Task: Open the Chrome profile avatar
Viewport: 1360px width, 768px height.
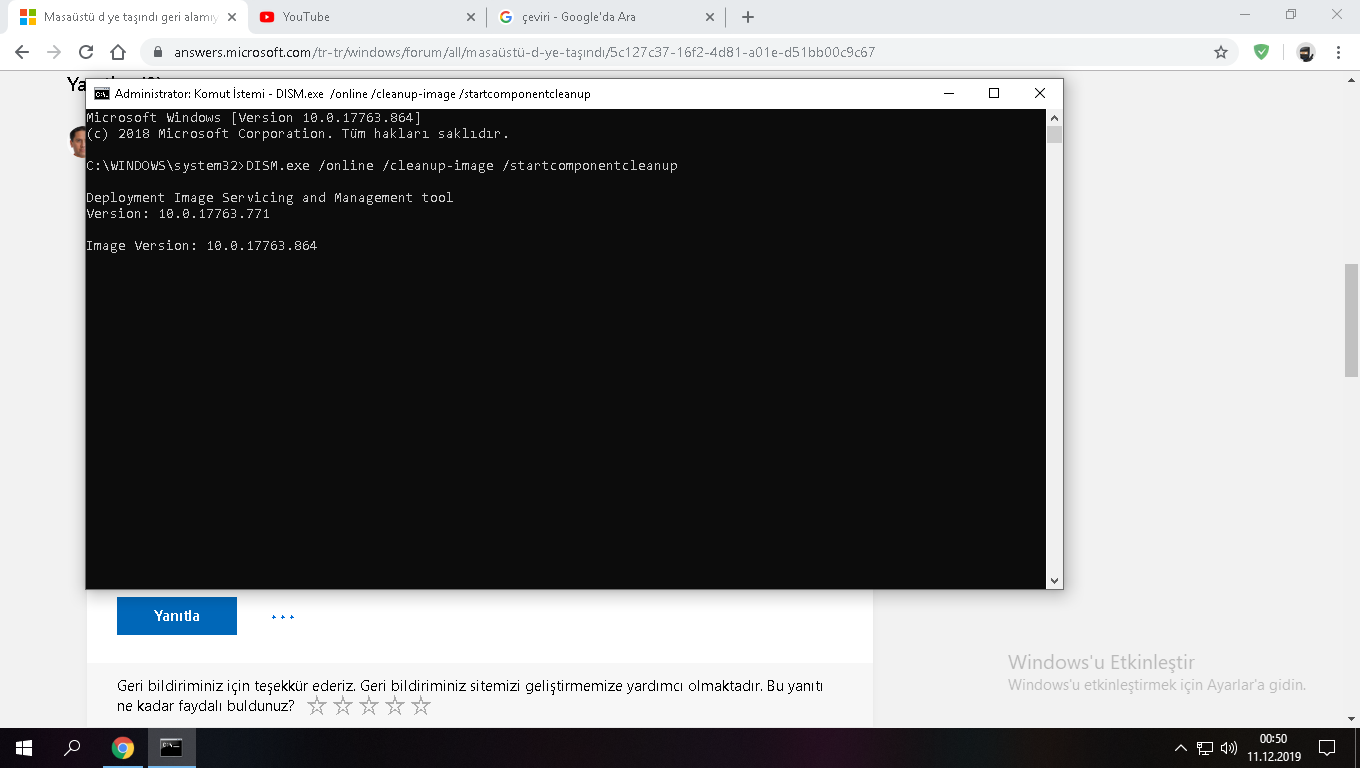Action: (1306, 52)
